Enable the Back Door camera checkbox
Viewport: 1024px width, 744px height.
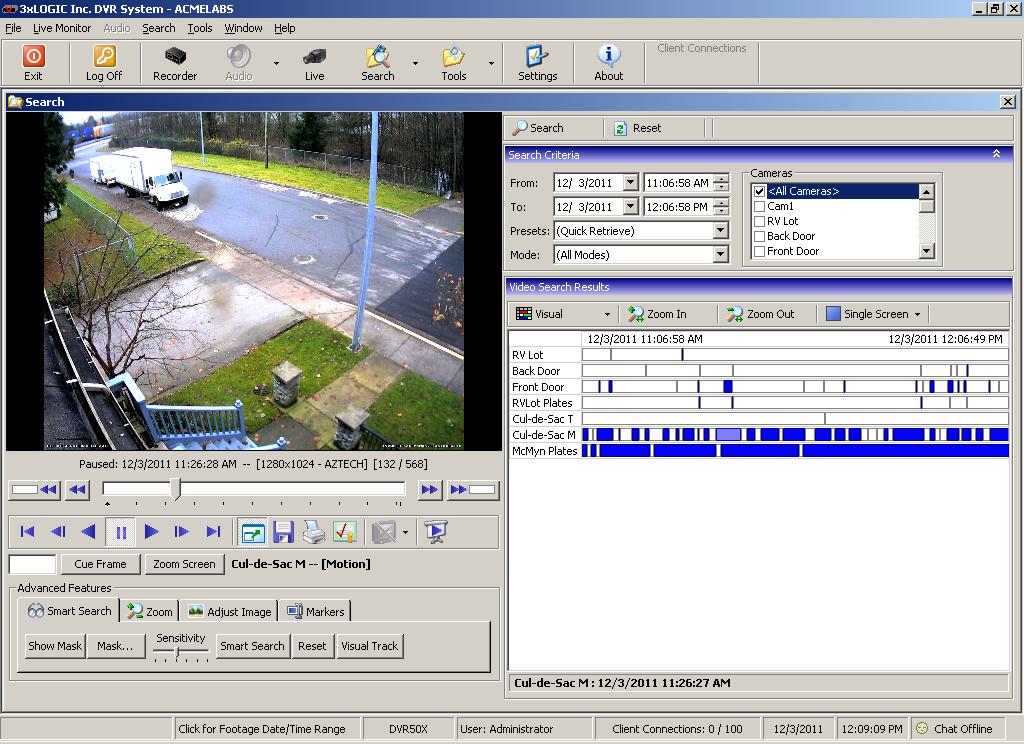(x=760, y=236)
